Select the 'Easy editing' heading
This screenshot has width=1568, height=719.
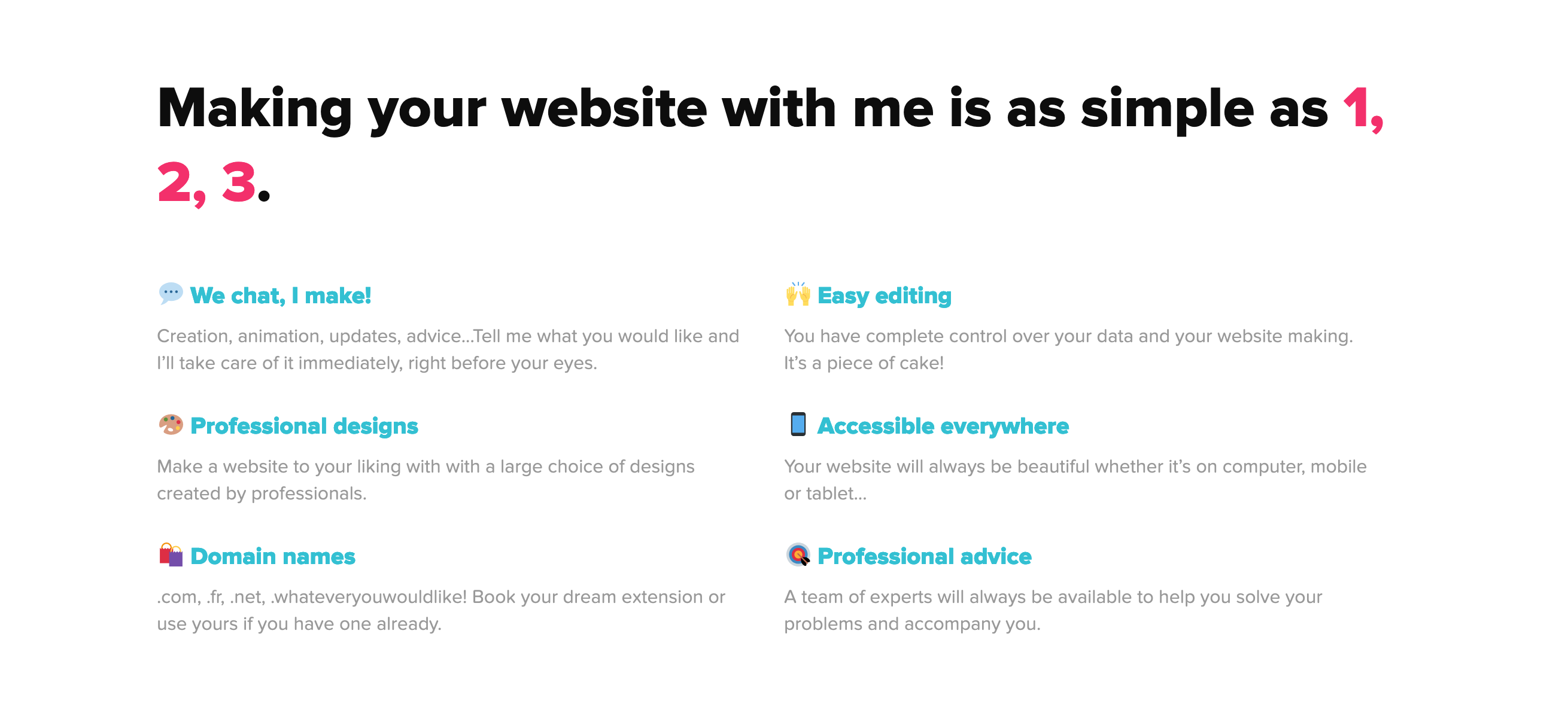(884, 295)
